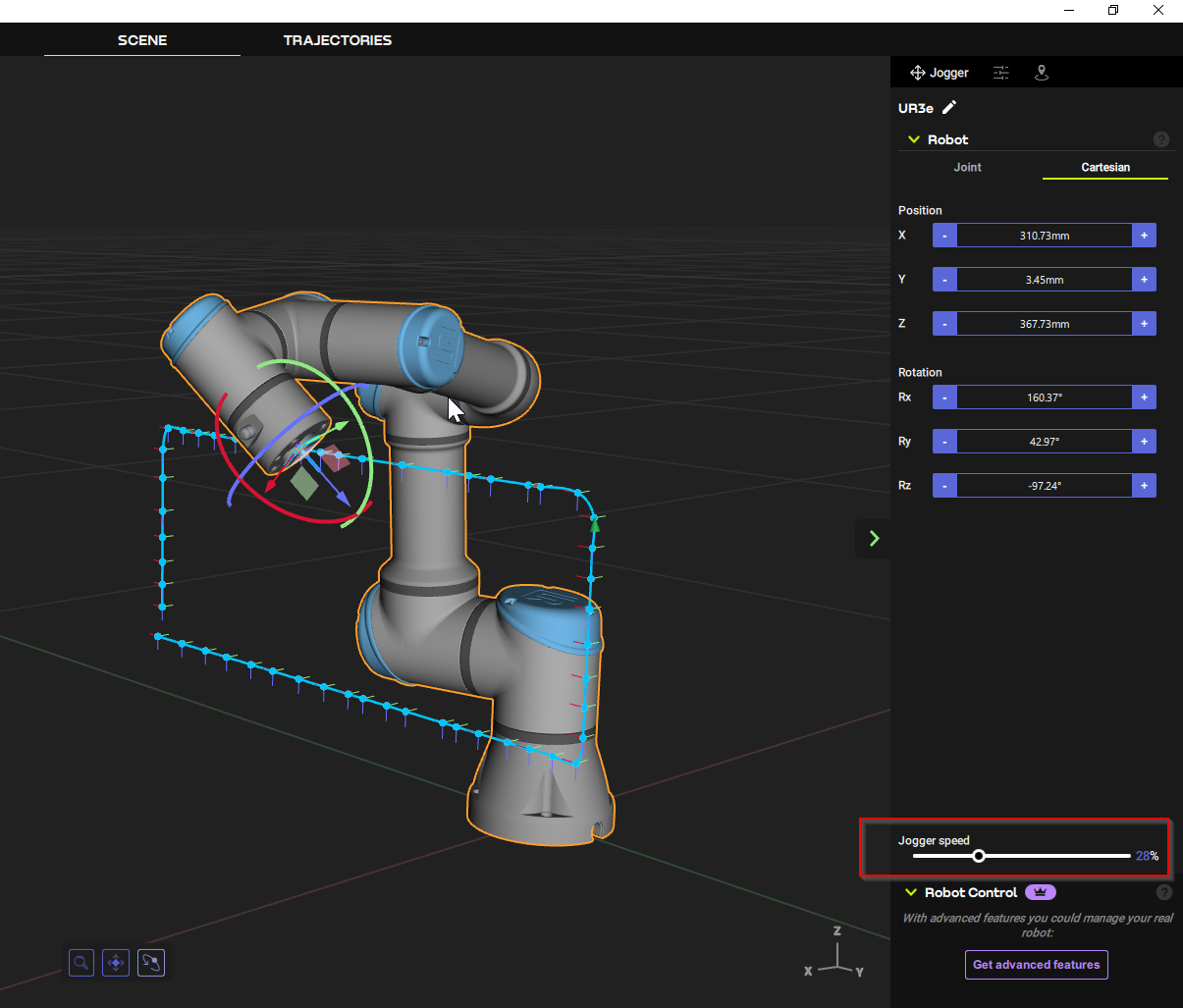Screen dimensions: 1183x1008
Task: Select the zoom magnifier tool
Action: pos(81,963)
